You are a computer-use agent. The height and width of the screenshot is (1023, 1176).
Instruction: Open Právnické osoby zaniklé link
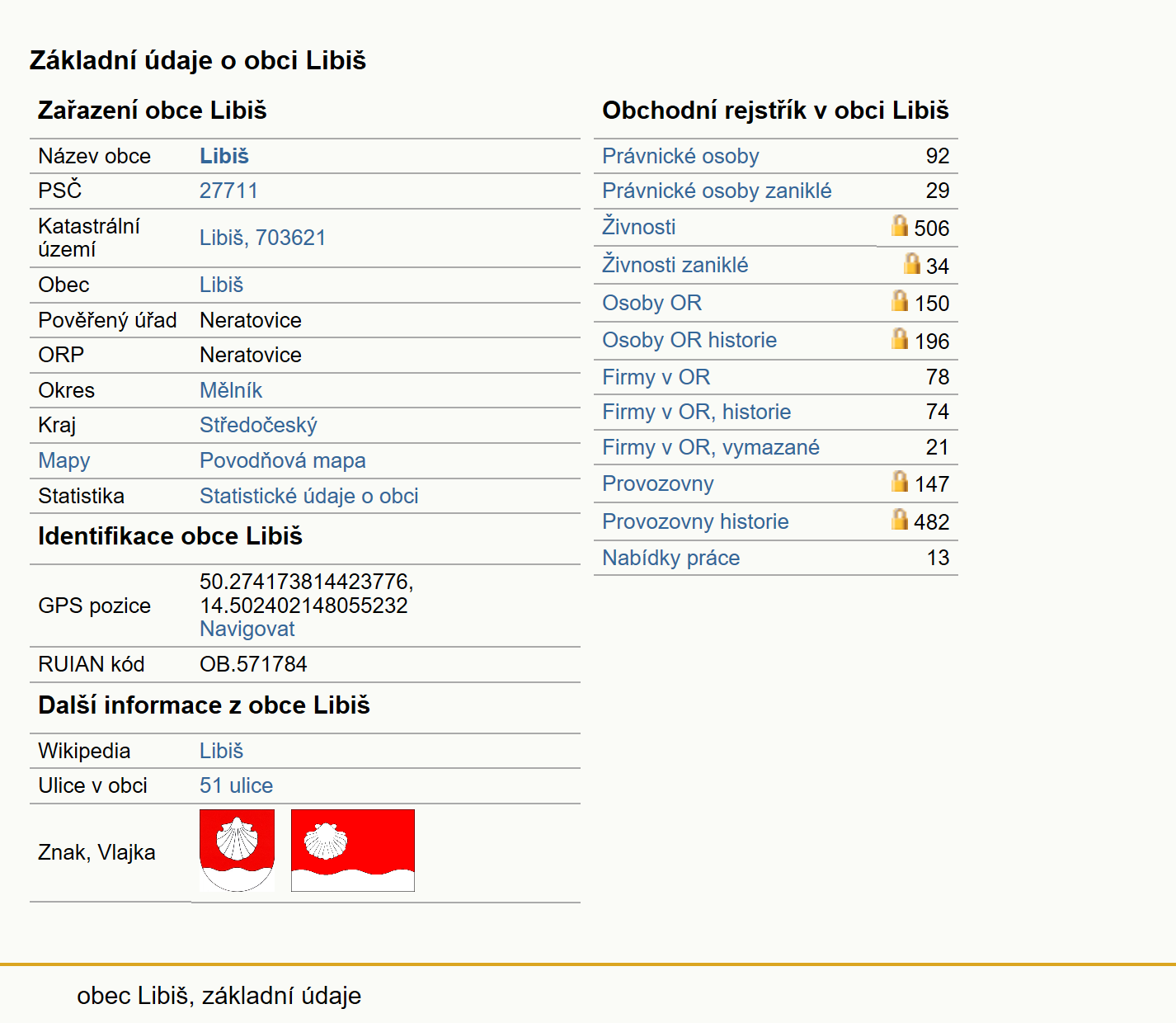pyautogui.click(x=717, y=191)
